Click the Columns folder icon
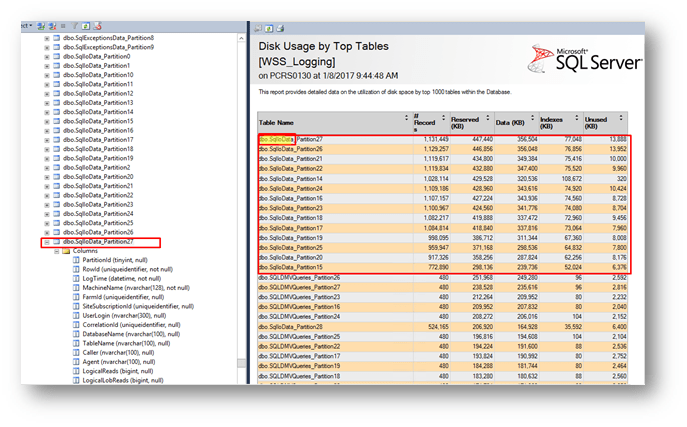The height and width of the screenshot is (427, 687). click(67, 251)
